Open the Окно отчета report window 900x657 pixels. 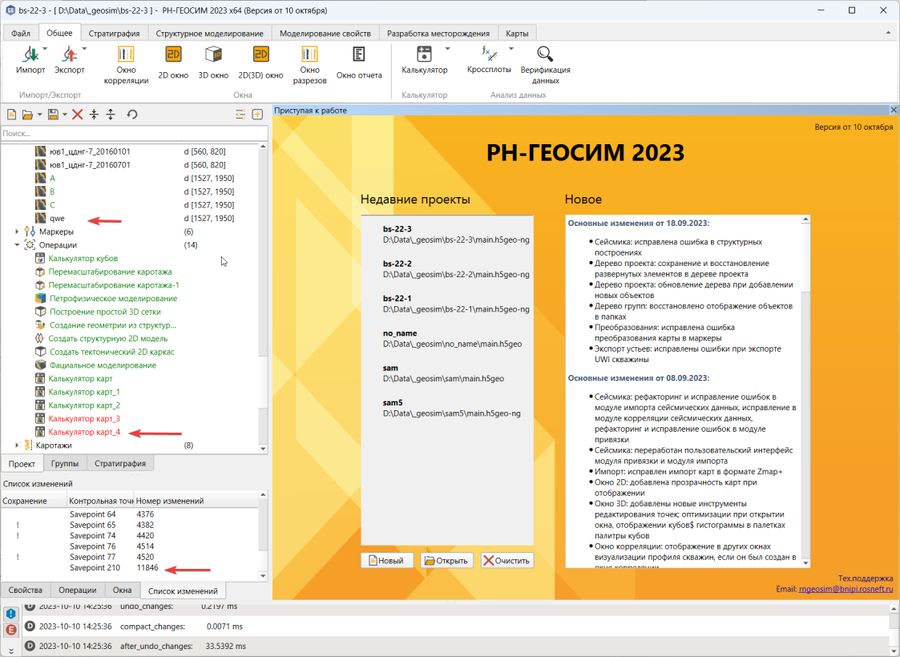[359, 61]
